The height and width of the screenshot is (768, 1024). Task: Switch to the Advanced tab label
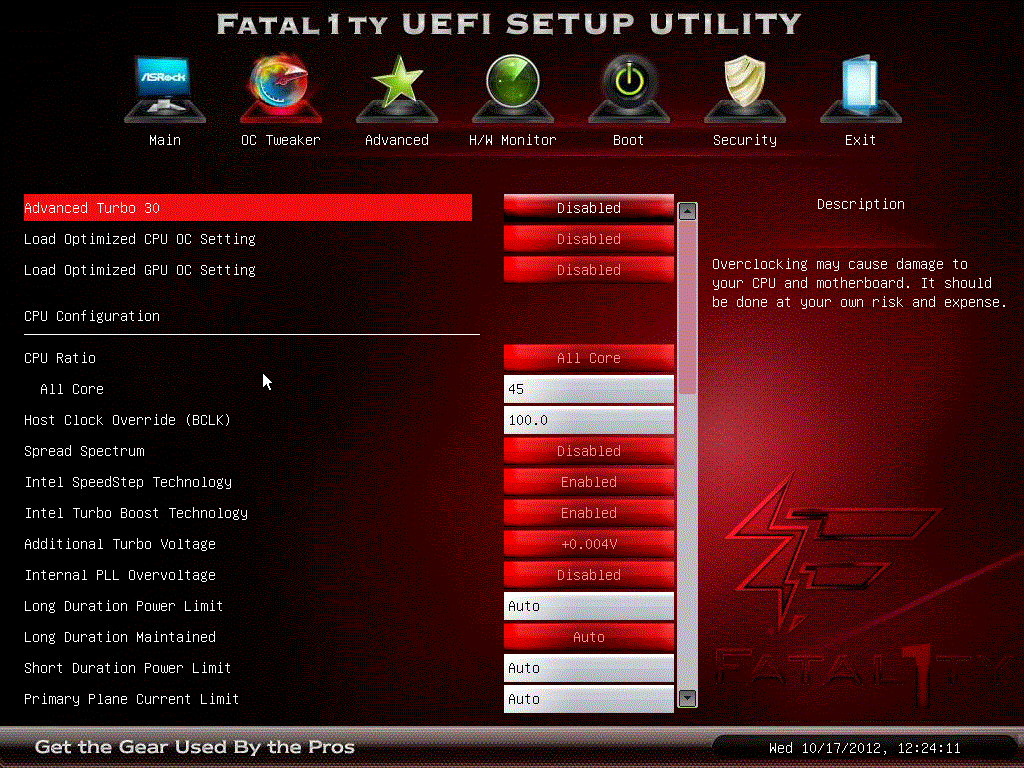click(x=396, y=140)
